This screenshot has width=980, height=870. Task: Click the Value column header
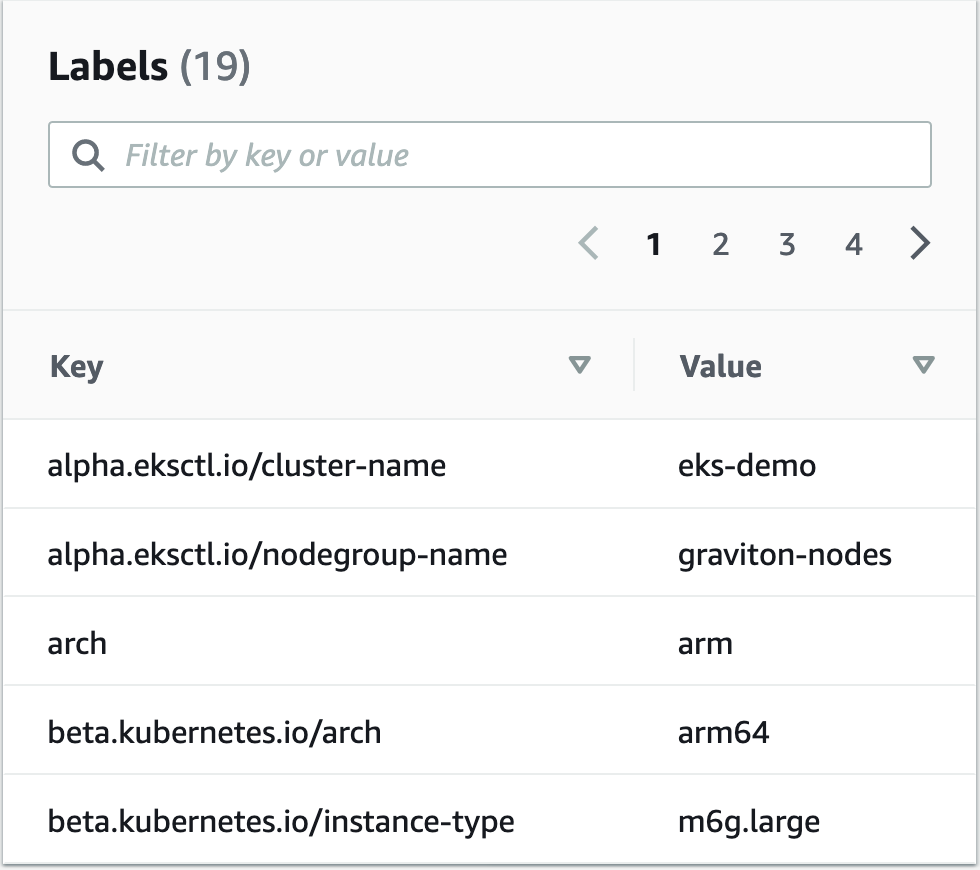[720, 366]
